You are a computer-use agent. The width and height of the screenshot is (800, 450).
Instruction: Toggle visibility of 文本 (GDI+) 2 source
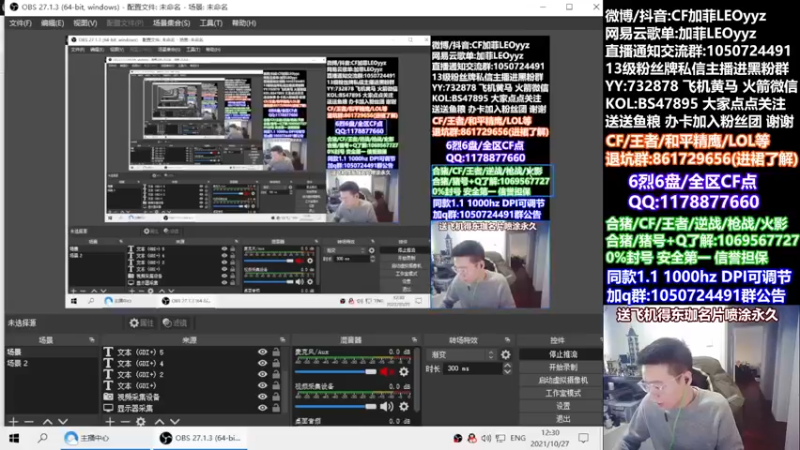click(262, 374)
